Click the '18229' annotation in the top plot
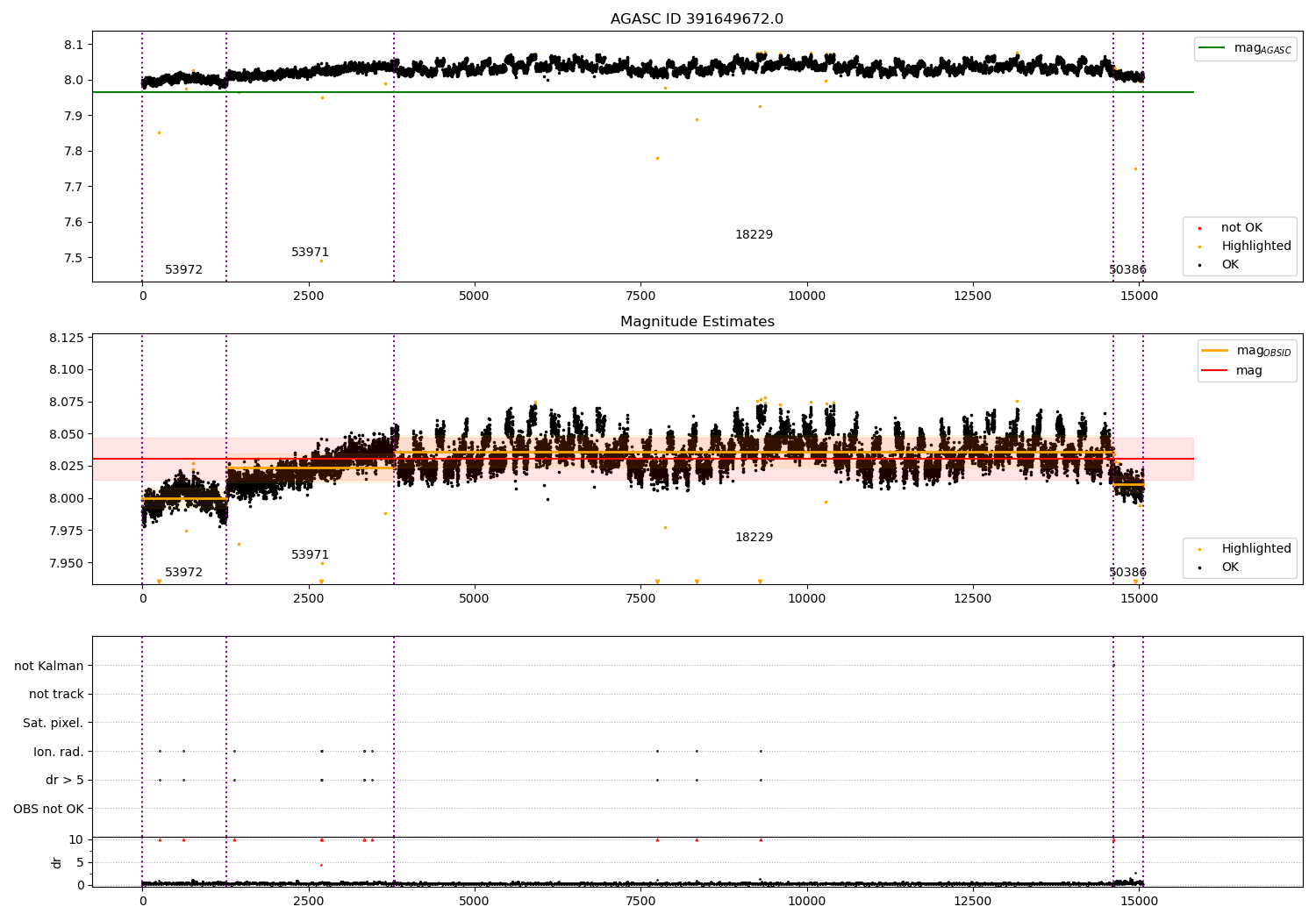1316x921 pixels. coord(754,235)
